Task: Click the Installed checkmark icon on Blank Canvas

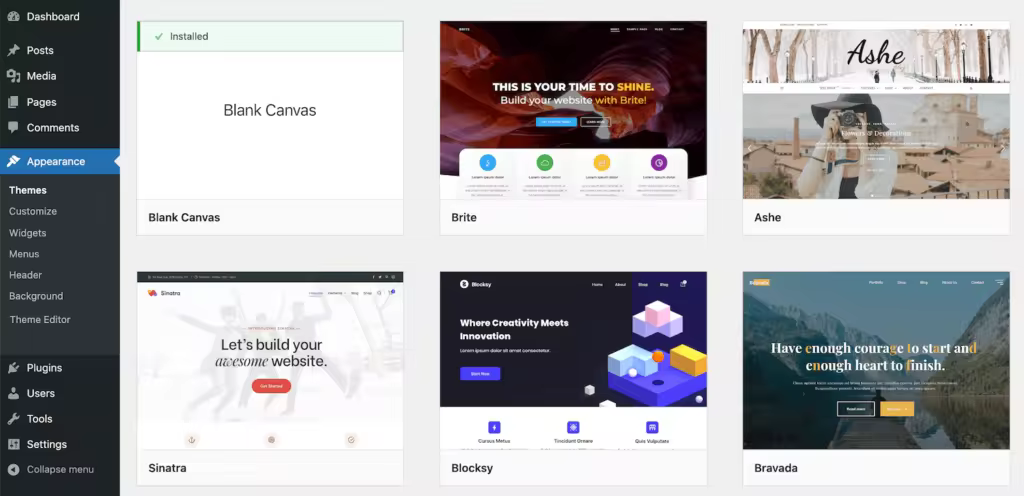Action: (159, 37)
